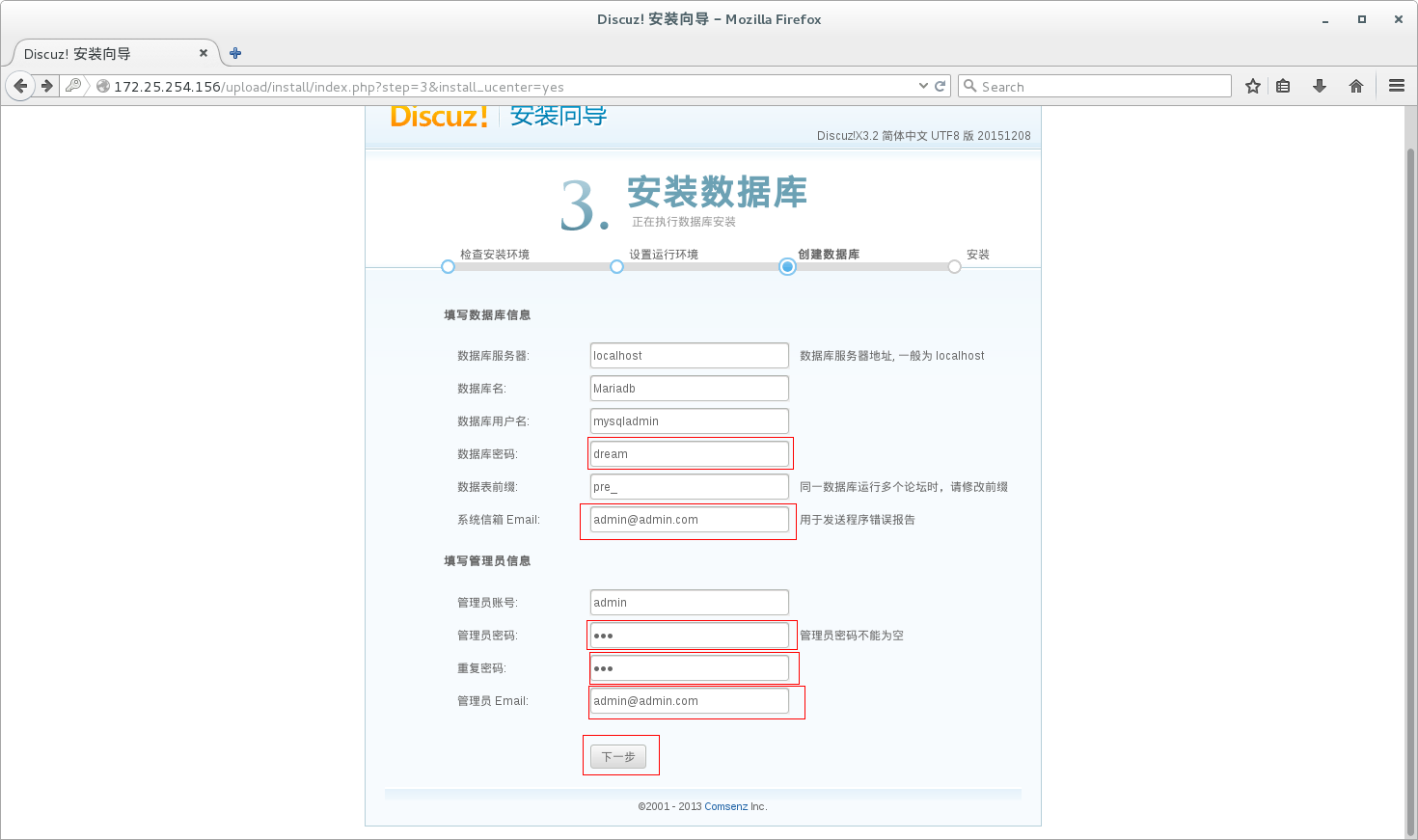The width and height of the screenshot is (1418, 840).
Task: Go to Firefox home icon
Action: [x=1356, y=86]
